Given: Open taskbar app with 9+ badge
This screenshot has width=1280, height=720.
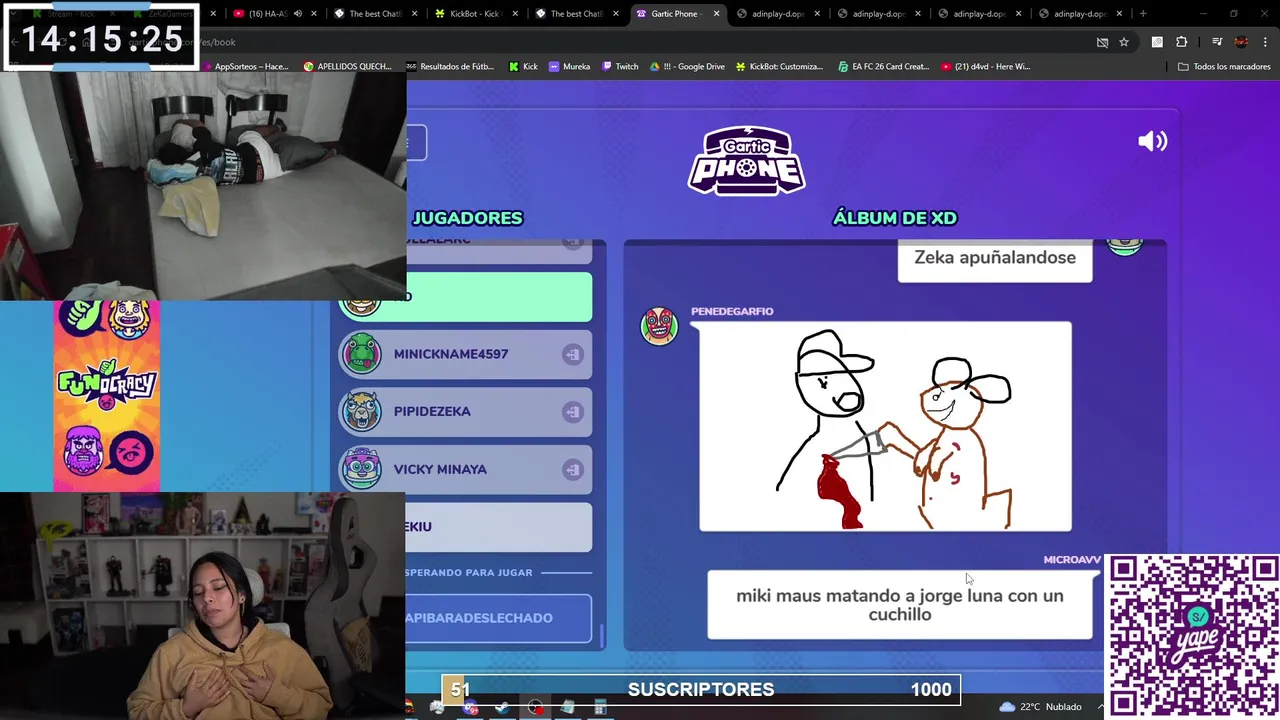Looking at the screenshot, I should 470,707.
